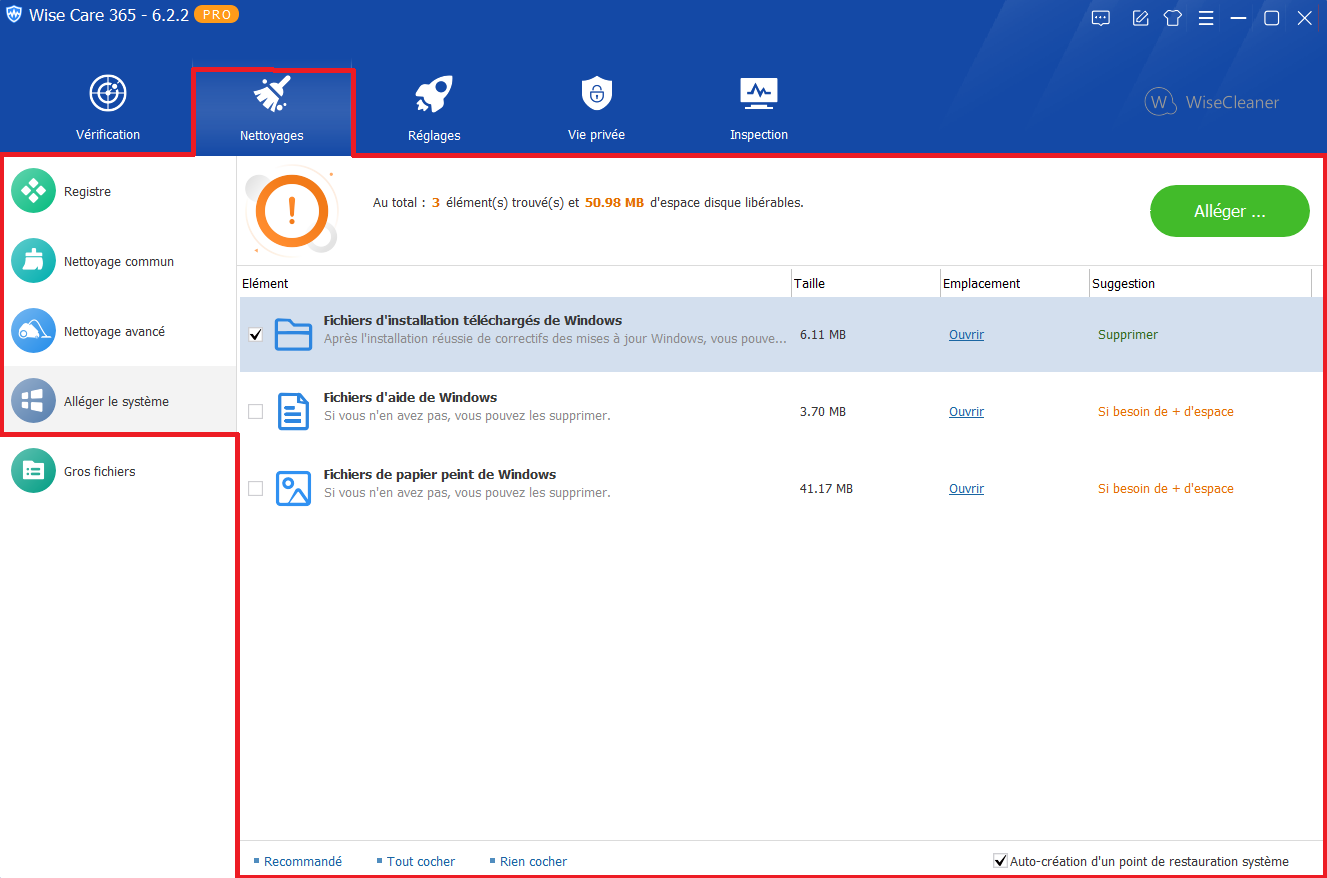Click the edit note icon in title bar

(1140, 18)
